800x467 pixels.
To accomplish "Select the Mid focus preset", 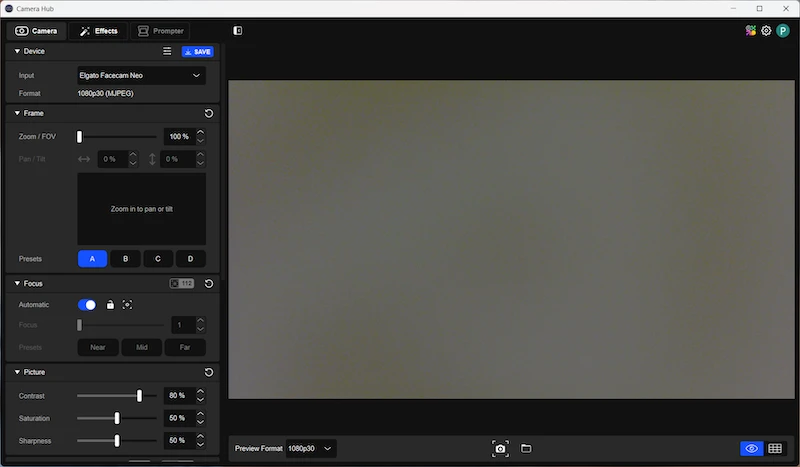I will pyautogui.click(x=142, y=347).
